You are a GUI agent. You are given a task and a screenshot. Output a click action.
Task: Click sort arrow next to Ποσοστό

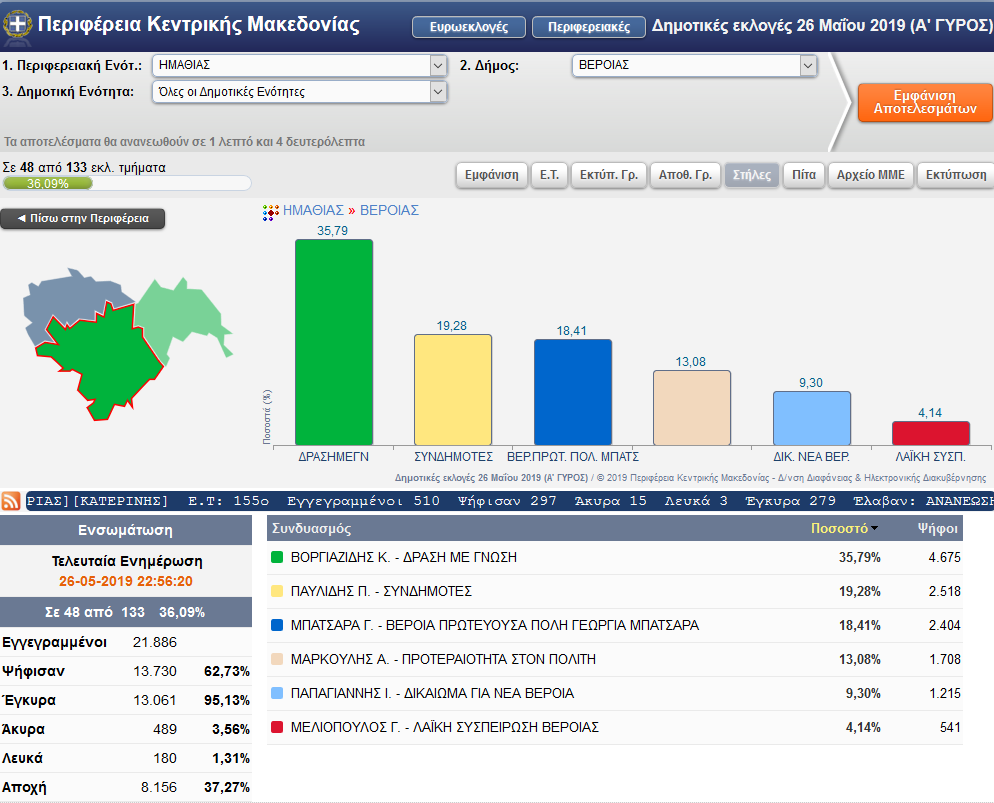pyautogui.click(x=875, y=528)
